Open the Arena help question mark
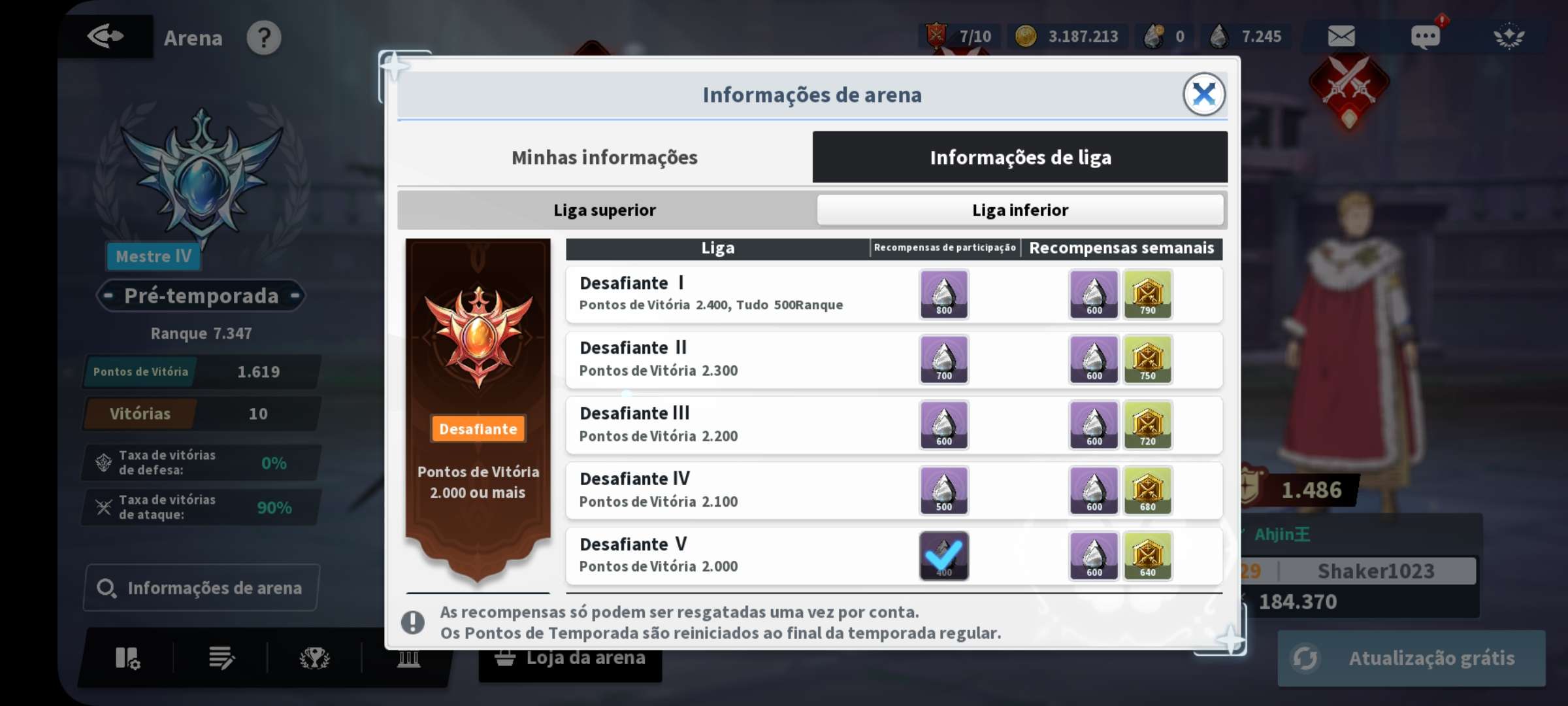This screenshot has height=706, width=1568. pos(264,38)
